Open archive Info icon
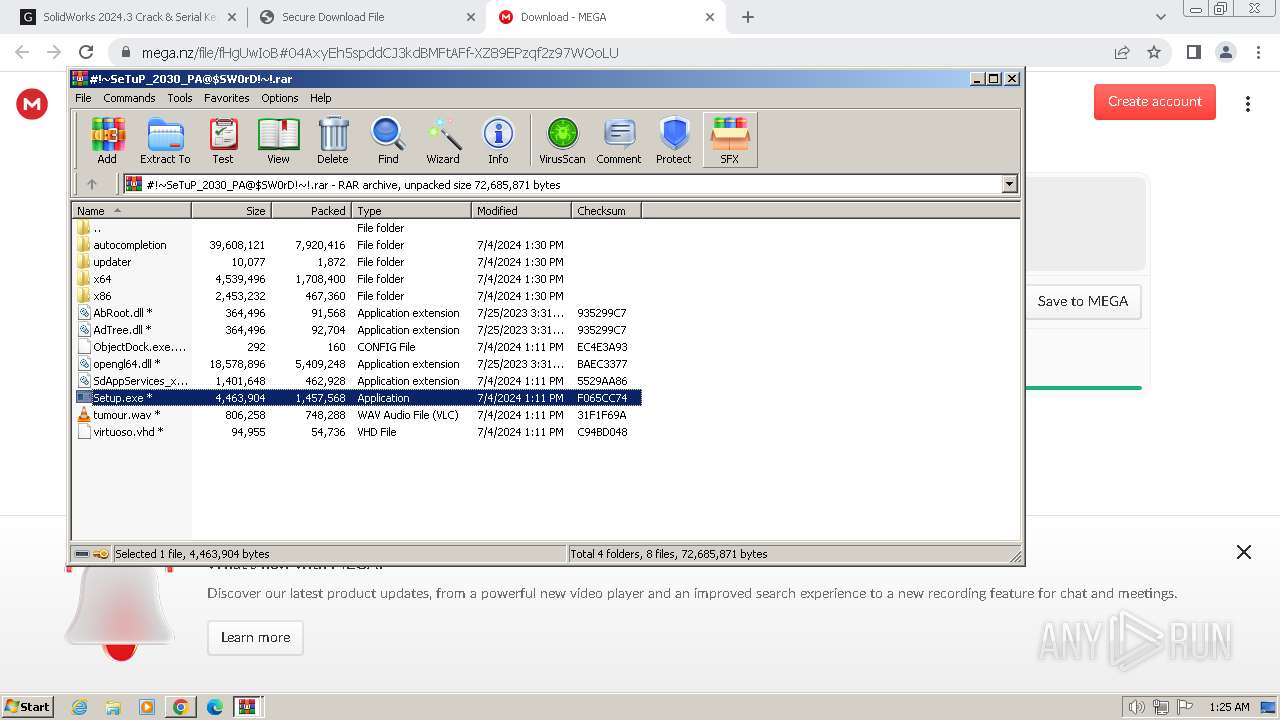This screenshot has height=720, width=1280. point(498,140)
